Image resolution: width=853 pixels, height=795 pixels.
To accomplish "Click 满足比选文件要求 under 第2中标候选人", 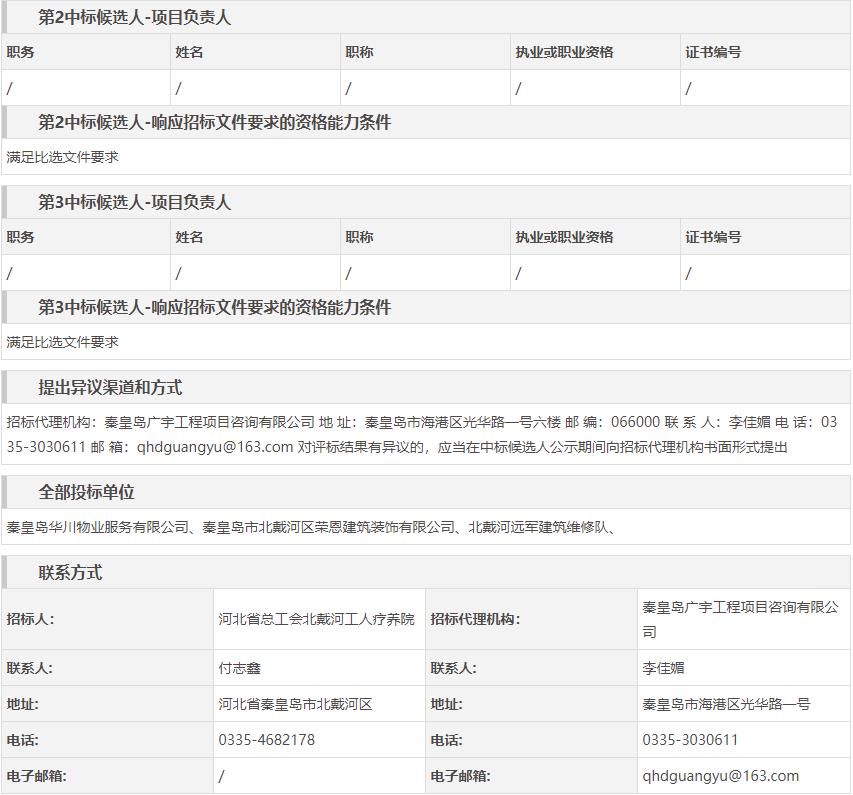I will point(62,157).
